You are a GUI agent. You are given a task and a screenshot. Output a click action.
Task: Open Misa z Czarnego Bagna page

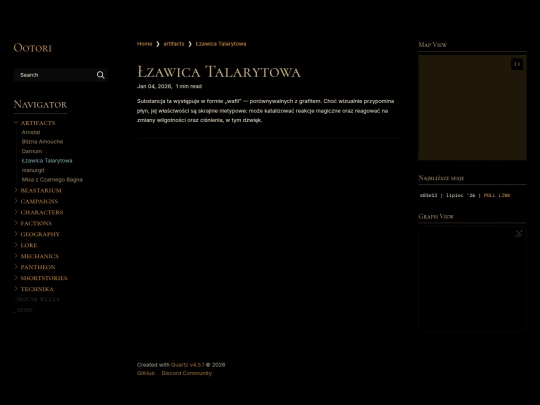point(52,179)
